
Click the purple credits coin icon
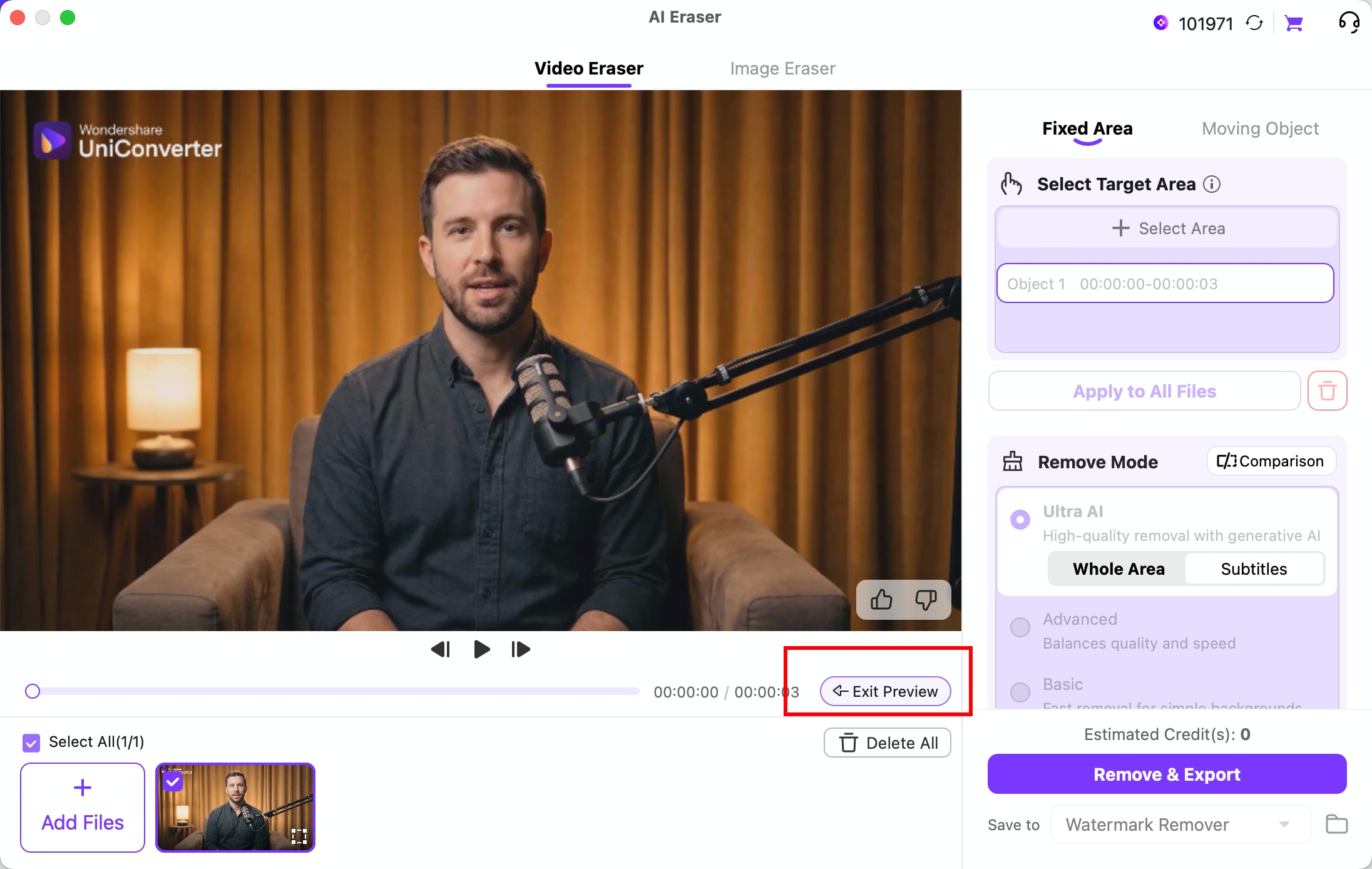point(1161,23)
